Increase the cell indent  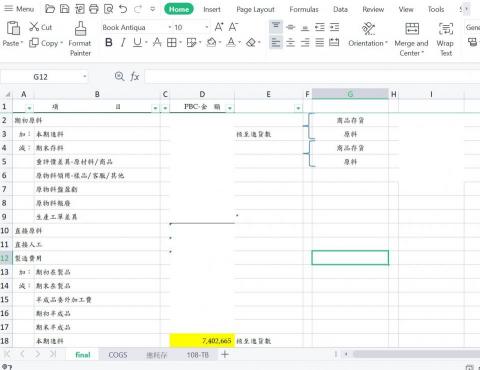[x=334, y=27]
